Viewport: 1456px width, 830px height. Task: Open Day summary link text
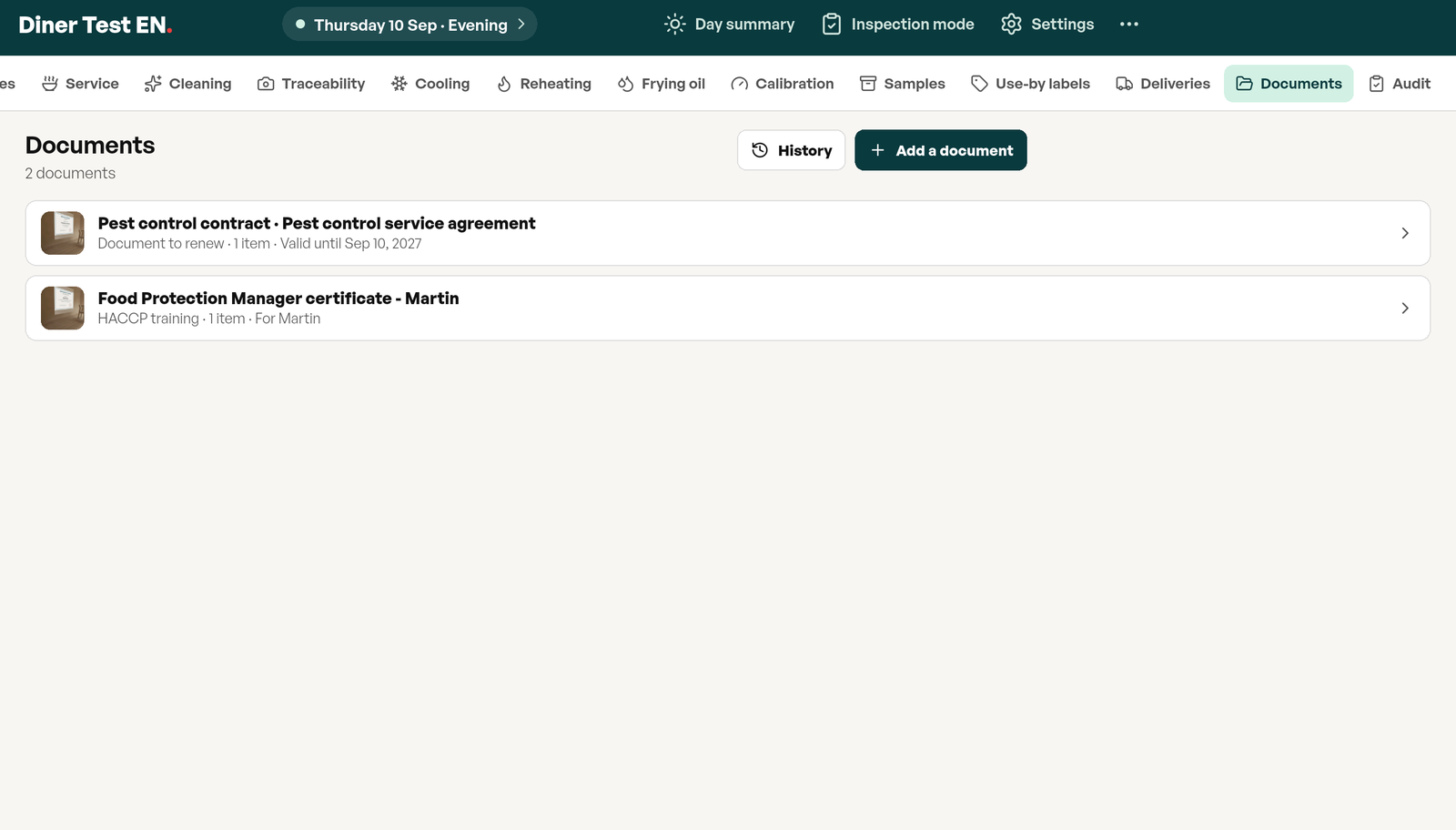744,25
